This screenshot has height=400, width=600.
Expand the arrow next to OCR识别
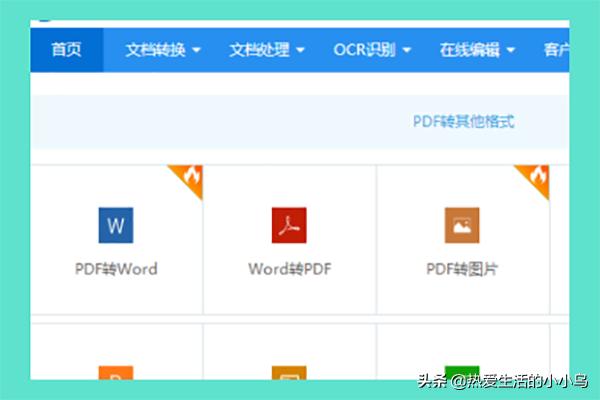407,50
